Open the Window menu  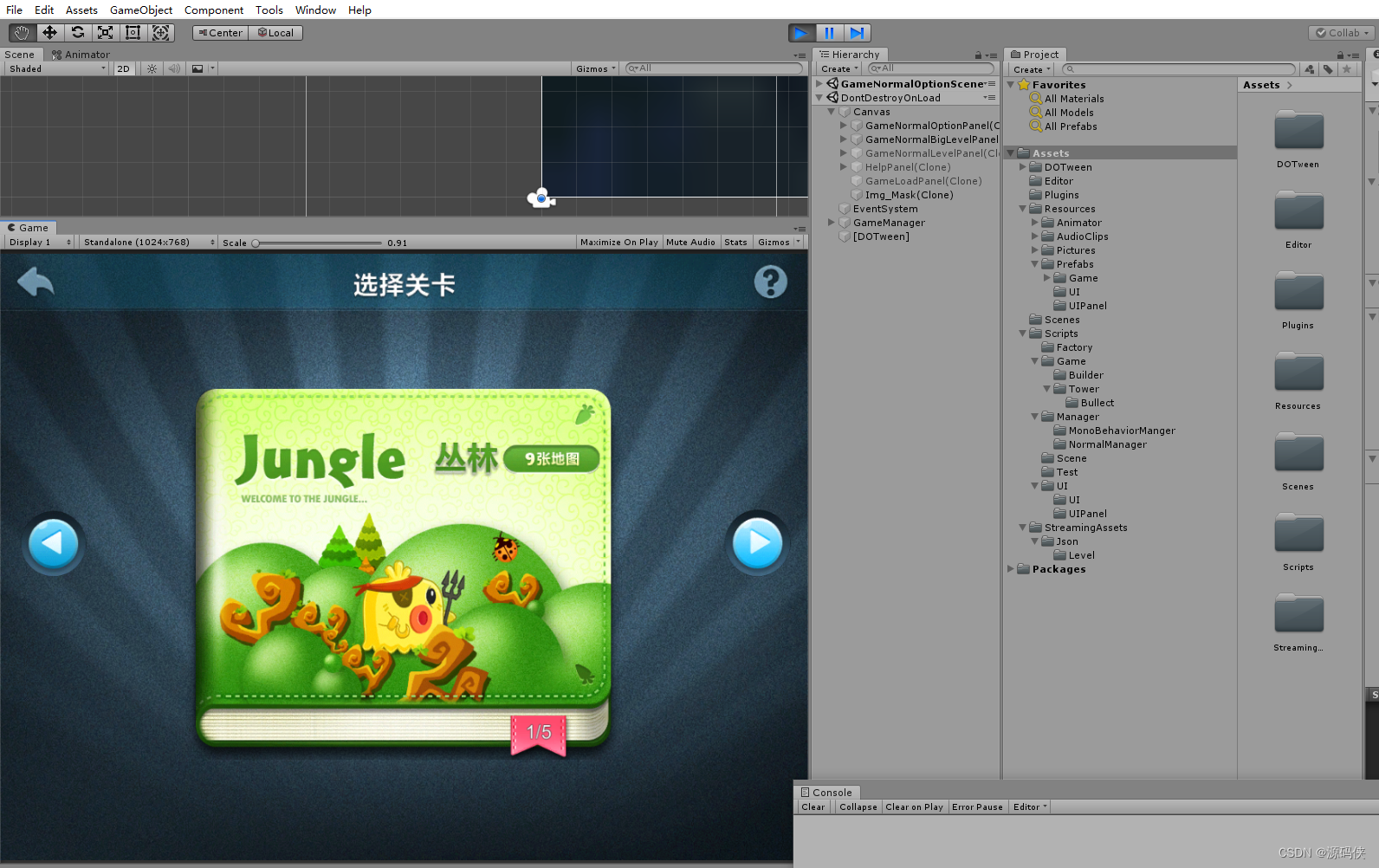[315, 10]
